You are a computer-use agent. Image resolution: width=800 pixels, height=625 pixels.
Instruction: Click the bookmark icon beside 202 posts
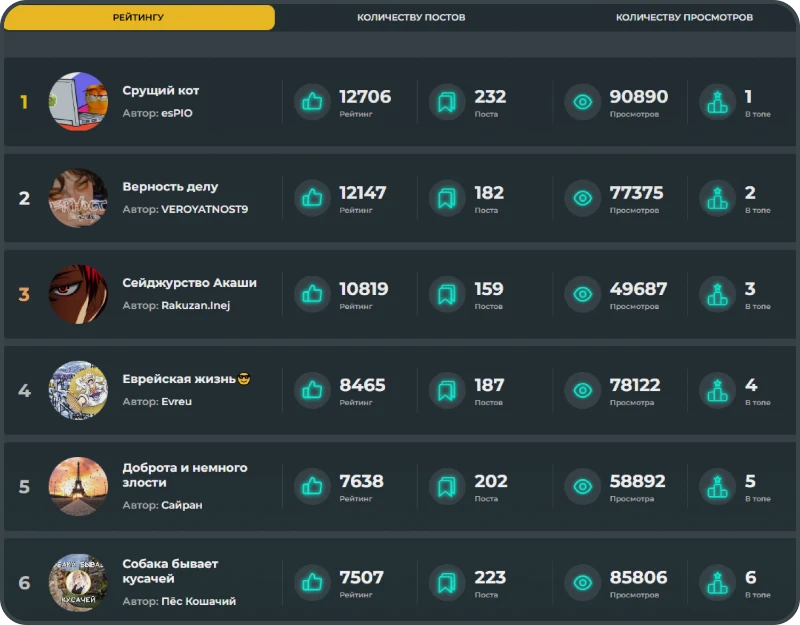447,486
